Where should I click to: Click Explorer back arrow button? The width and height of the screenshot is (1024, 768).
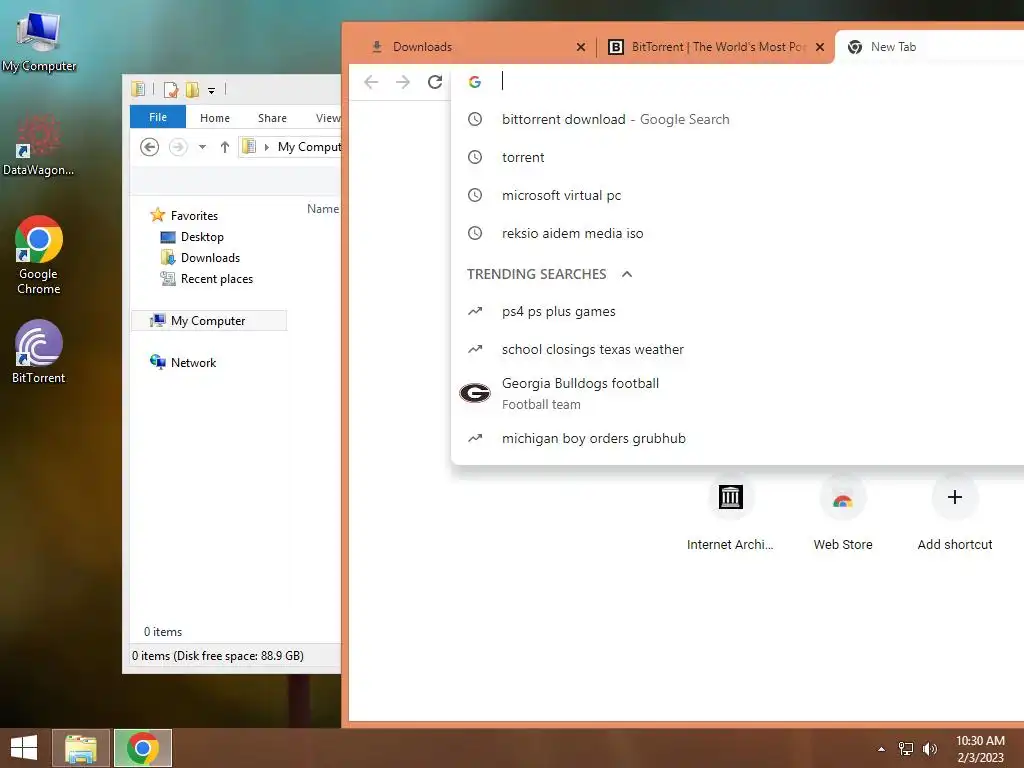150,147
